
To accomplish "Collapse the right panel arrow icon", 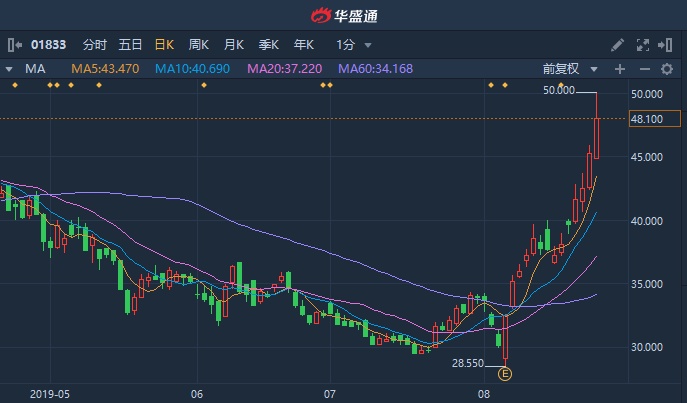I will [x=665, y=45].
